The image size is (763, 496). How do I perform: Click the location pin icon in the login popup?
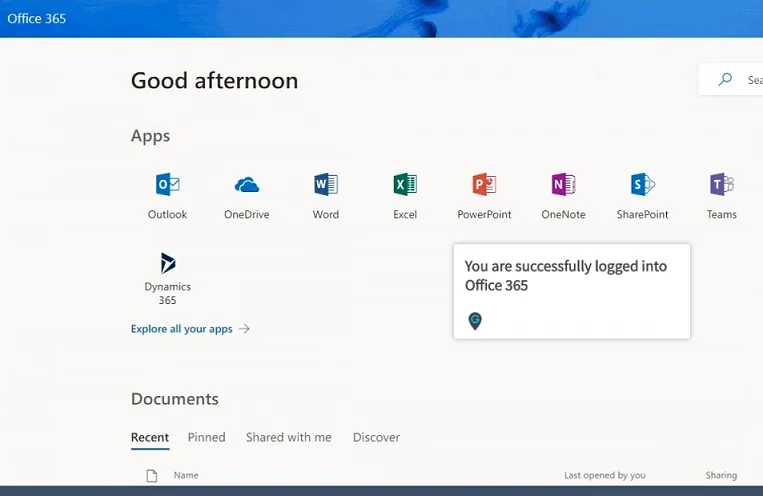tap(475, 321)
